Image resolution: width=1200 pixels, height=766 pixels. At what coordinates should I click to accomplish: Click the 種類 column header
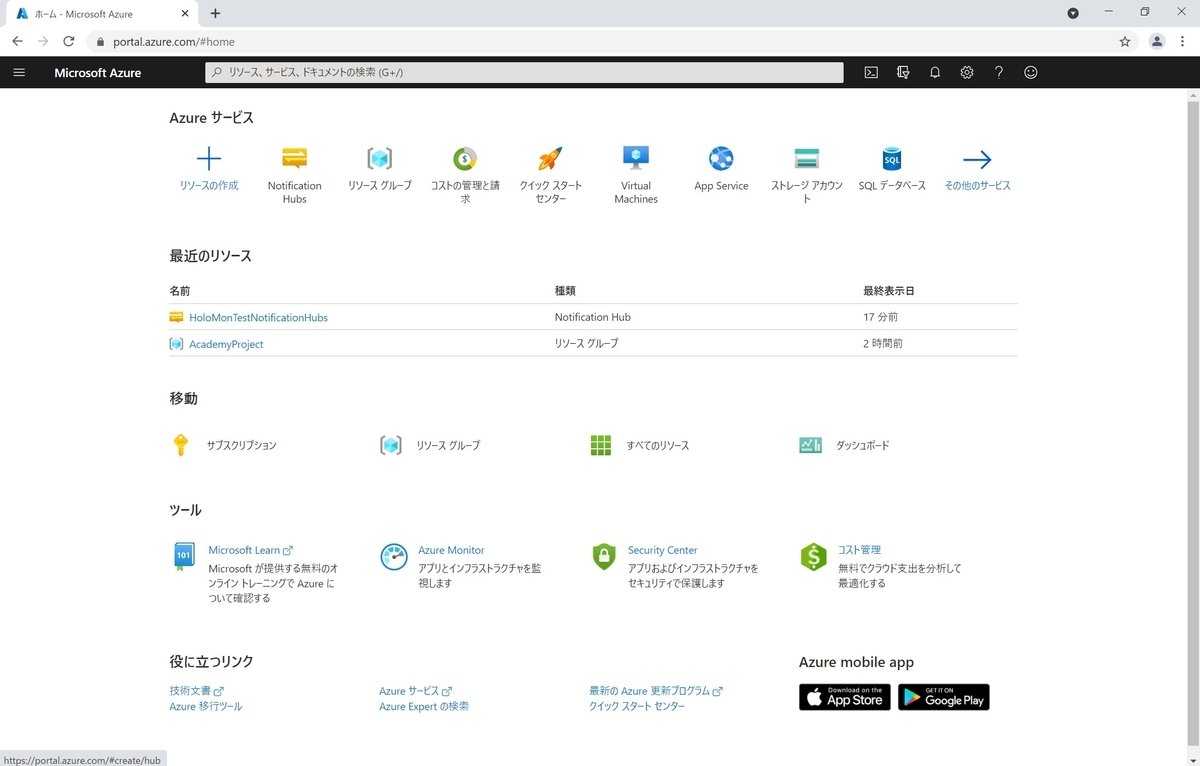tap(565, 291)
